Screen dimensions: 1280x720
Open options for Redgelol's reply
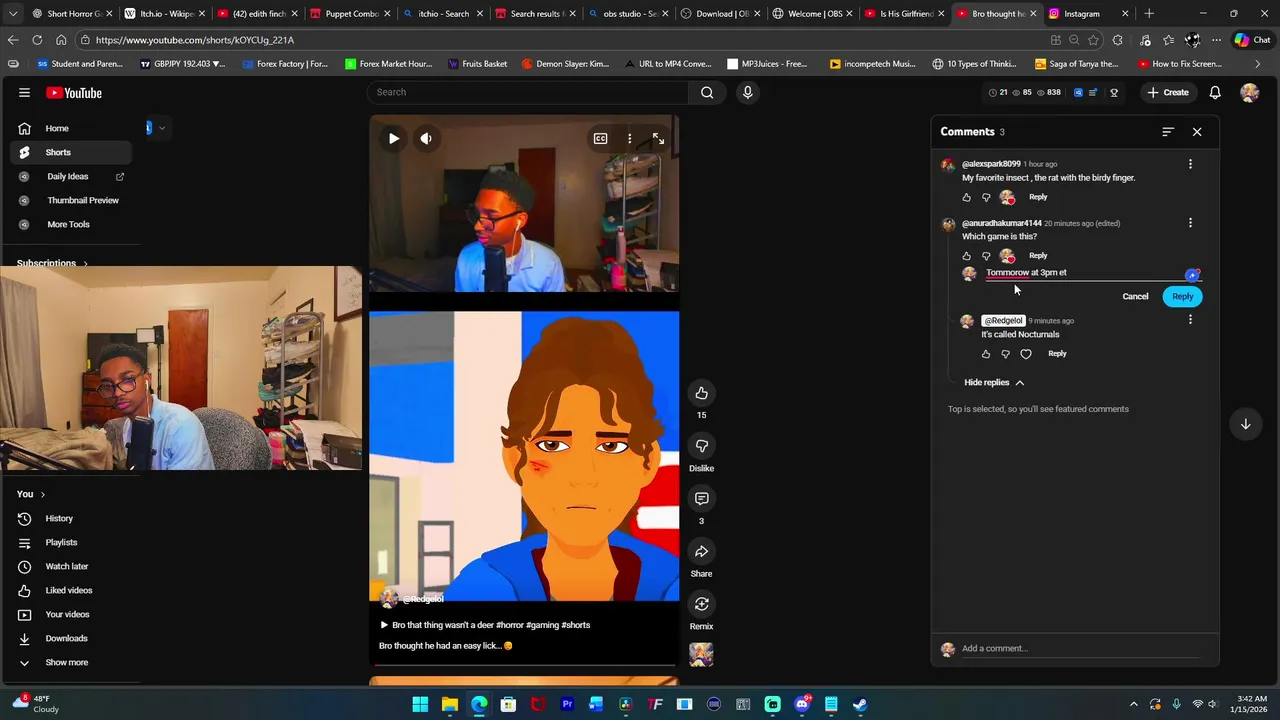[x=1190, y=320]
